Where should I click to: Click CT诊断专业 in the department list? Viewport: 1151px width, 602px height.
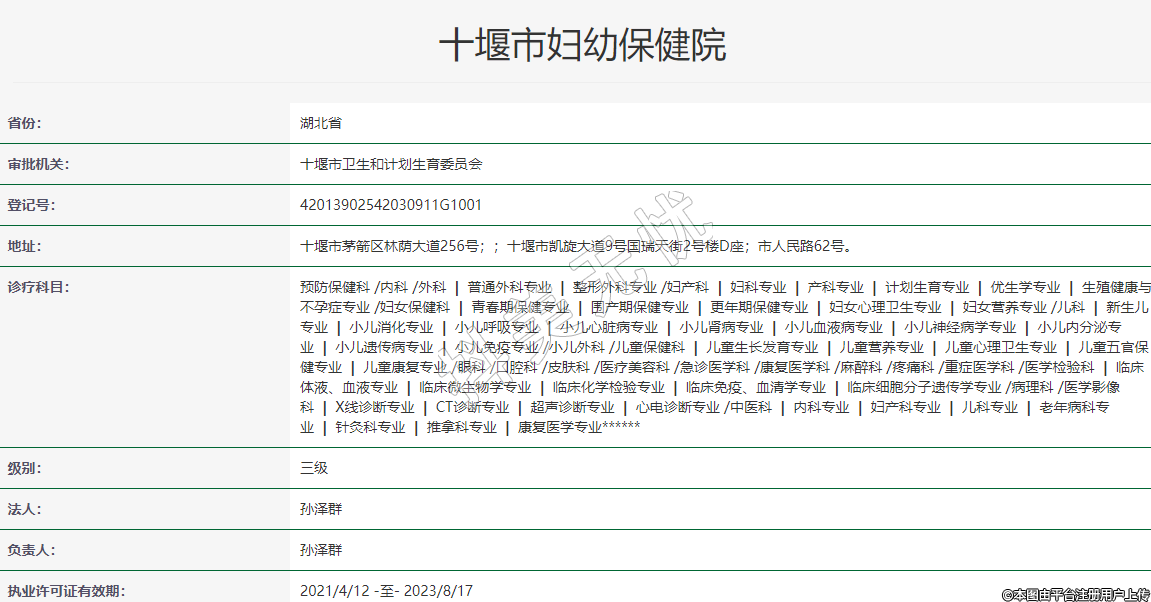click(x=472, y=407)
